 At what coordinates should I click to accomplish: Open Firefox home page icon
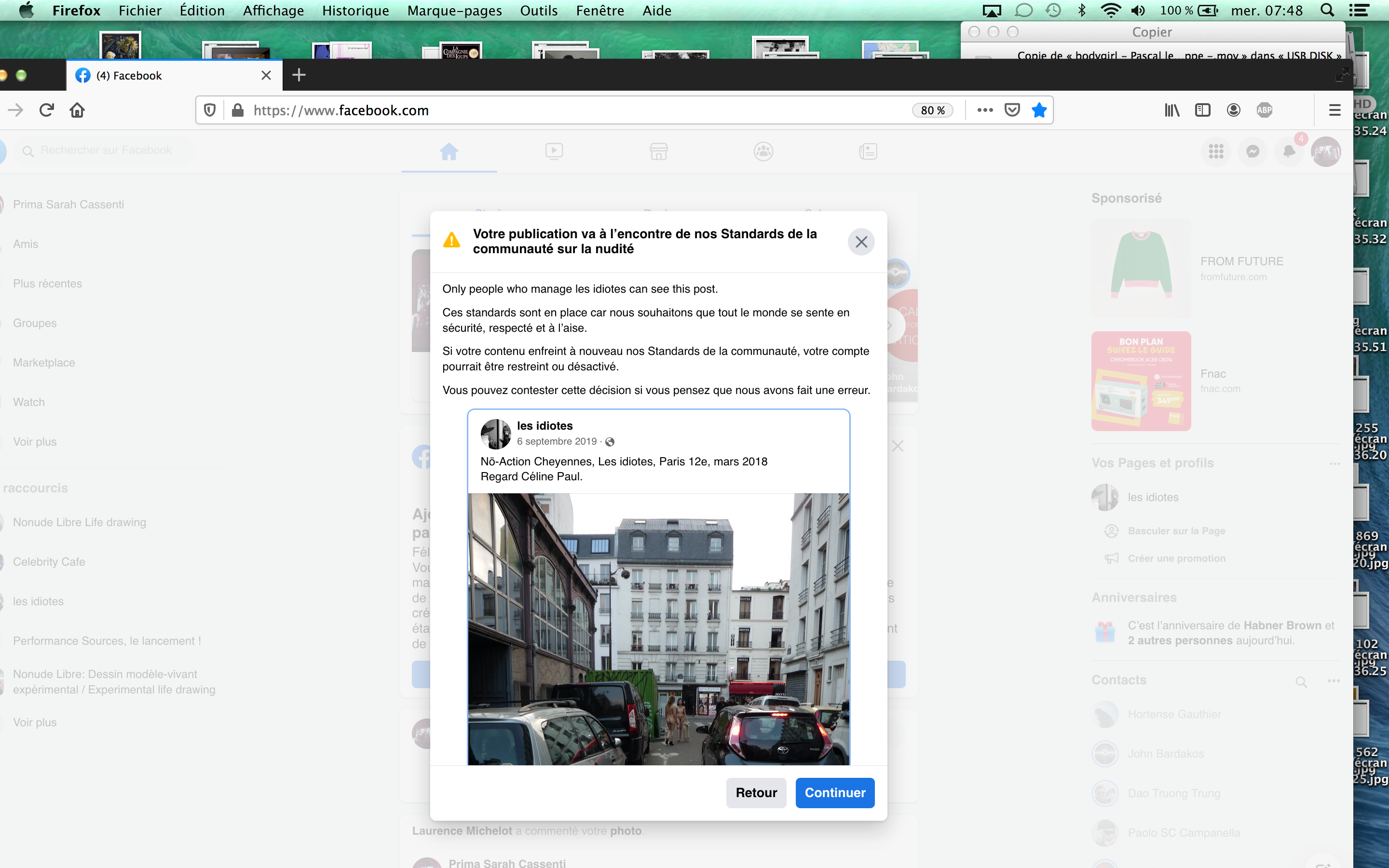pos(77,110)
